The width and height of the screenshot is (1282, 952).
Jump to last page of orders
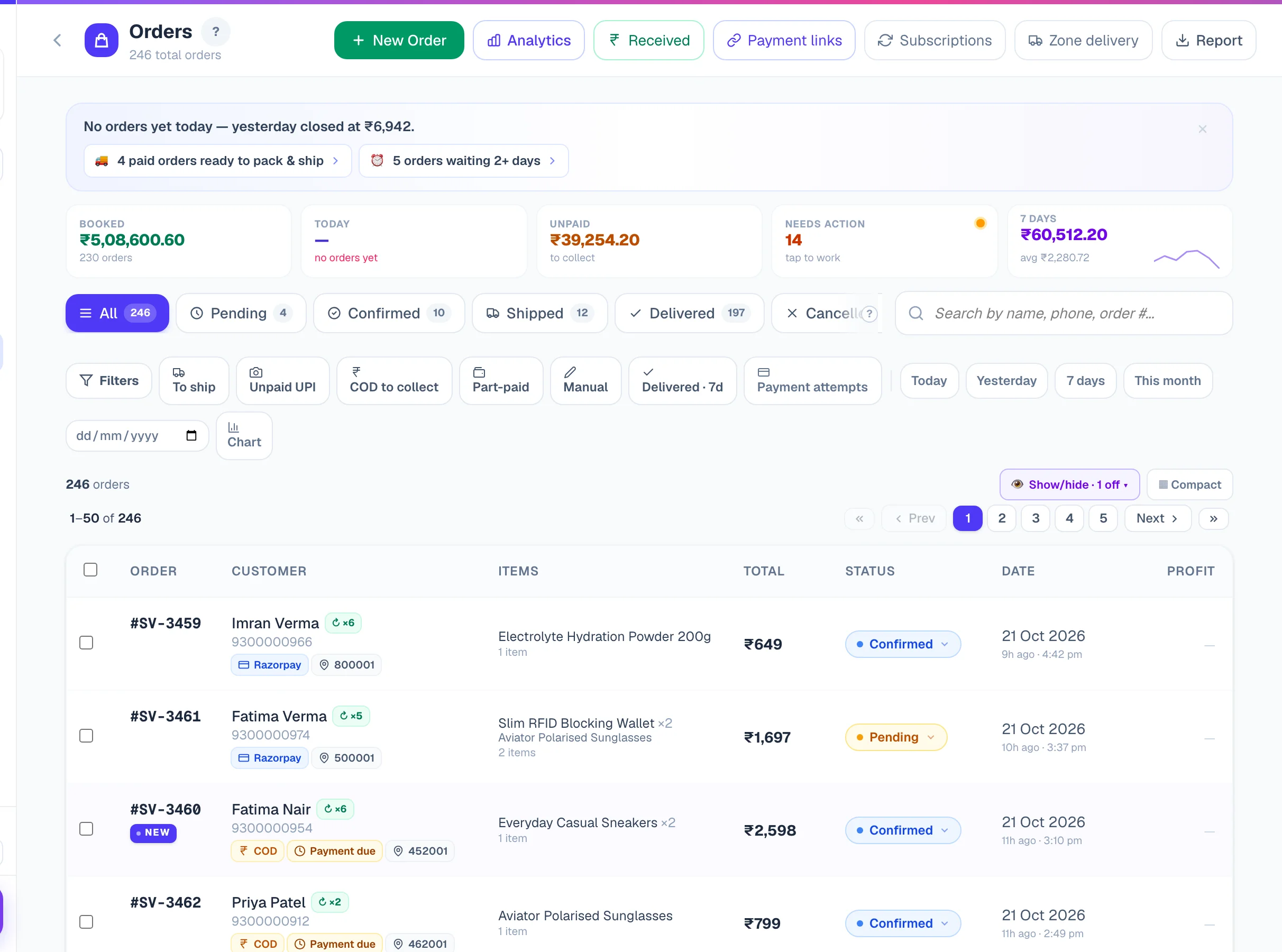point(1213,519)
